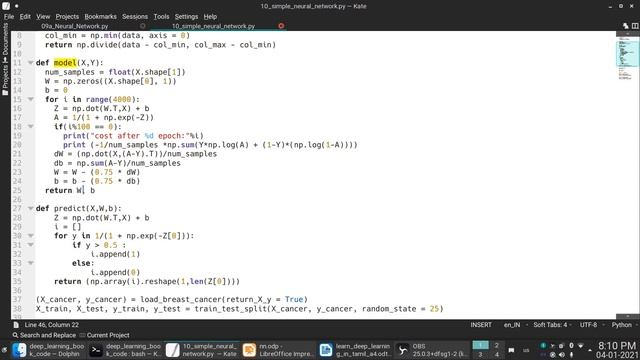Click the Kate app icon in the title bar
Screen dimensions: 640x360
click(6, 6)
